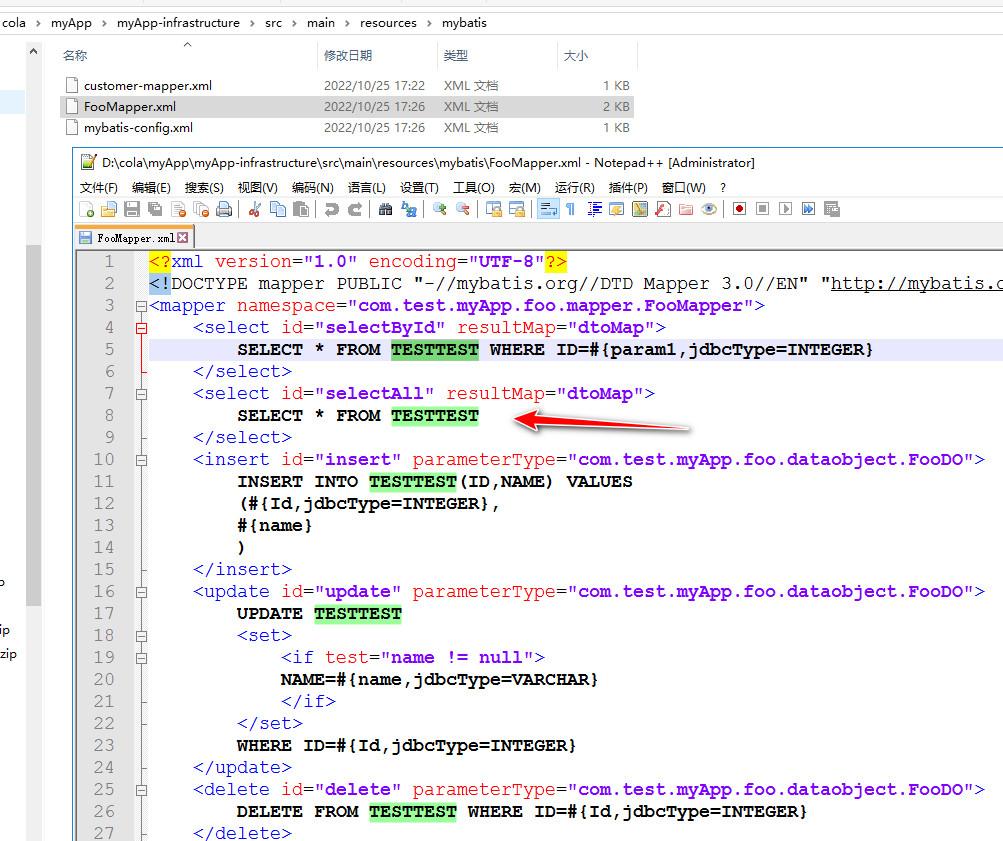Open the 文件(F) menu
This screenshot has height=841, width=1003.
coord(99,187)
